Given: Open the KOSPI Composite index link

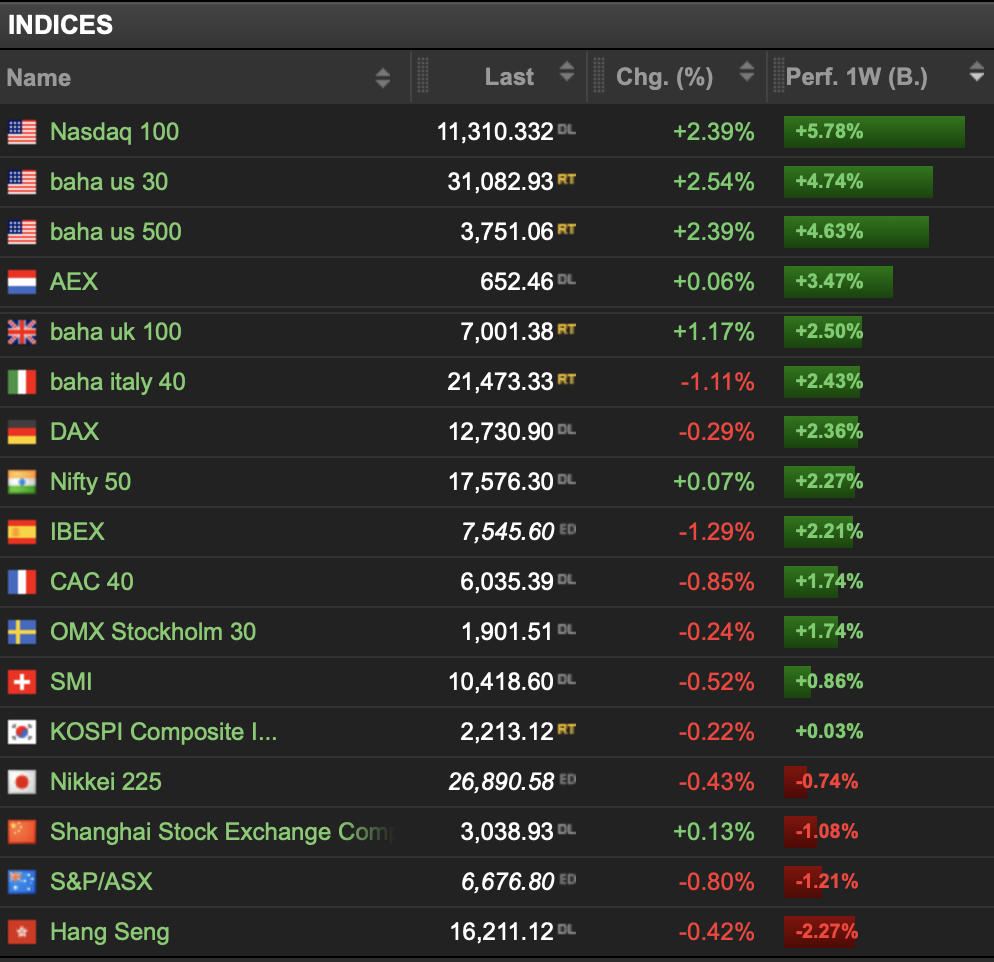Looking at the screenshot, I should 164,732.
